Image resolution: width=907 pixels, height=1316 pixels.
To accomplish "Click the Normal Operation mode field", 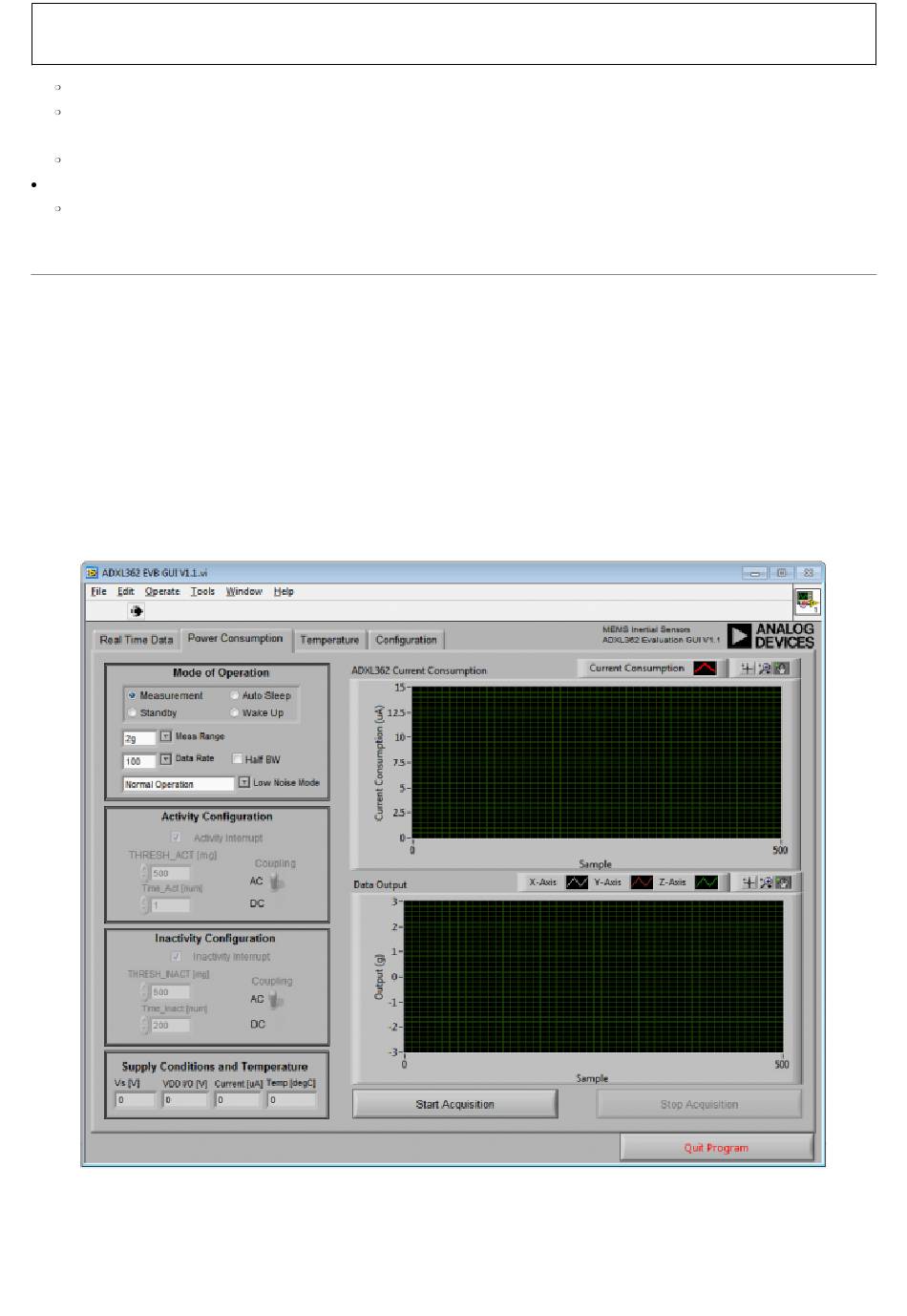I will click(x=179, y=784).
